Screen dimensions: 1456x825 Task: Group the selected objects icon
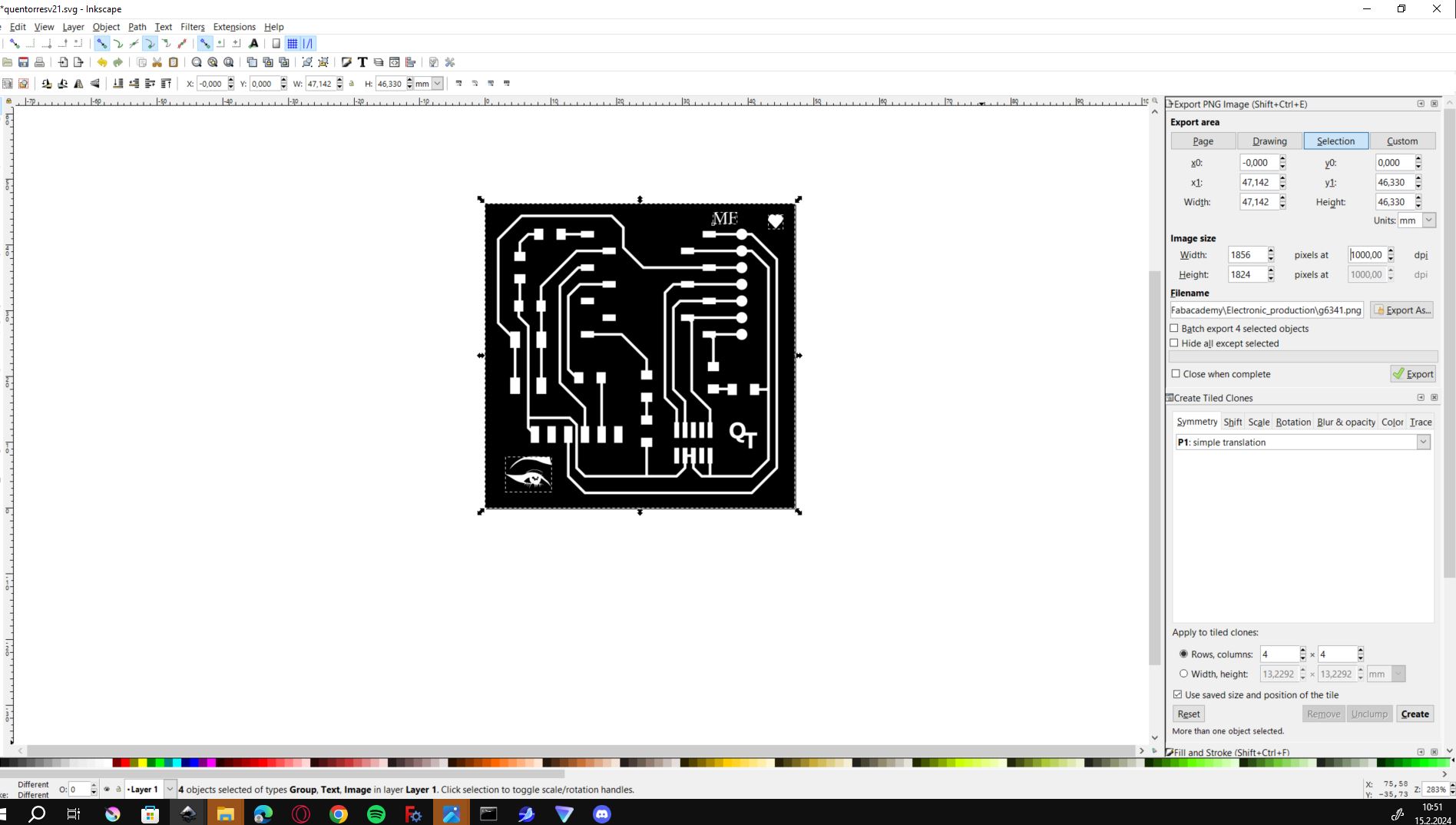point(307,62)
